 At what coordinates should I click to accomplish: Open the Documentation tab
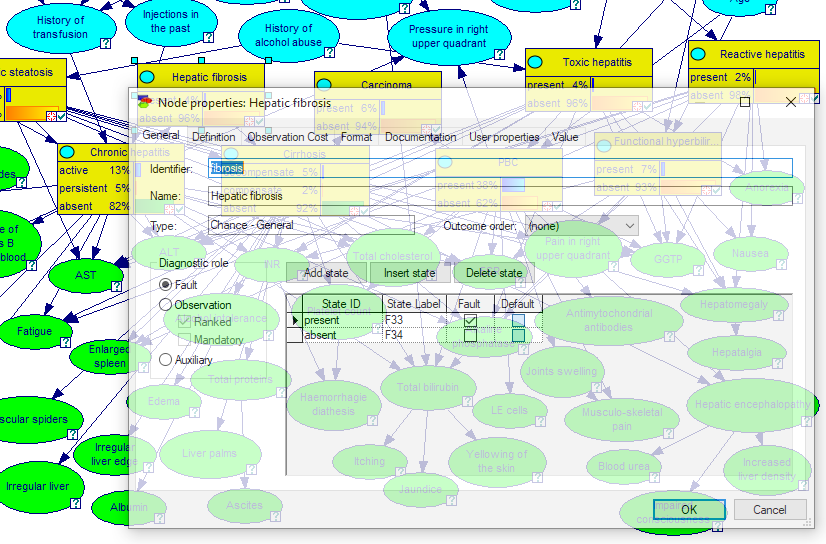click(x=420, y=137)
